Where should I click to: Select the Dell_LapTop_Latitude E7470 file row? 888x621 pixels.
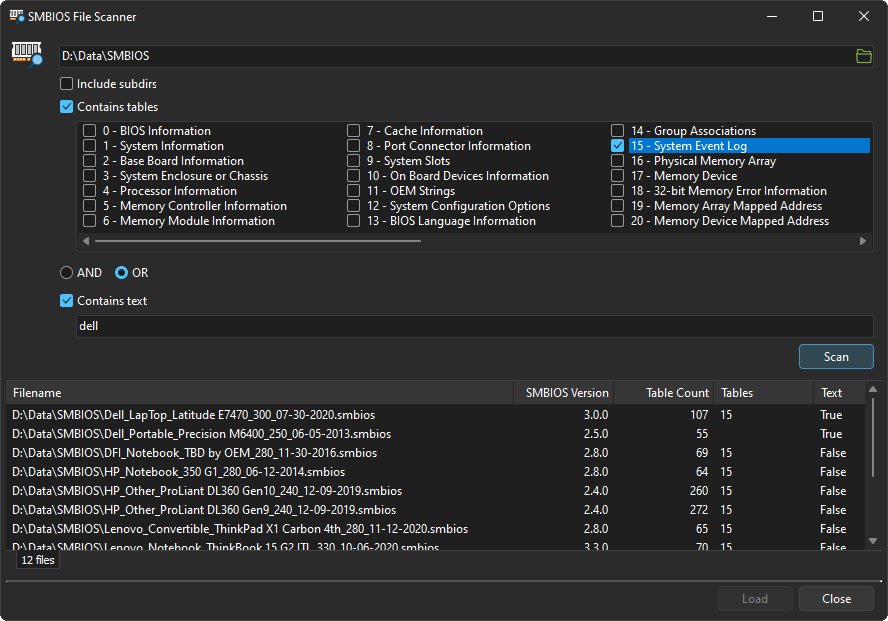[x=436, y=415]
